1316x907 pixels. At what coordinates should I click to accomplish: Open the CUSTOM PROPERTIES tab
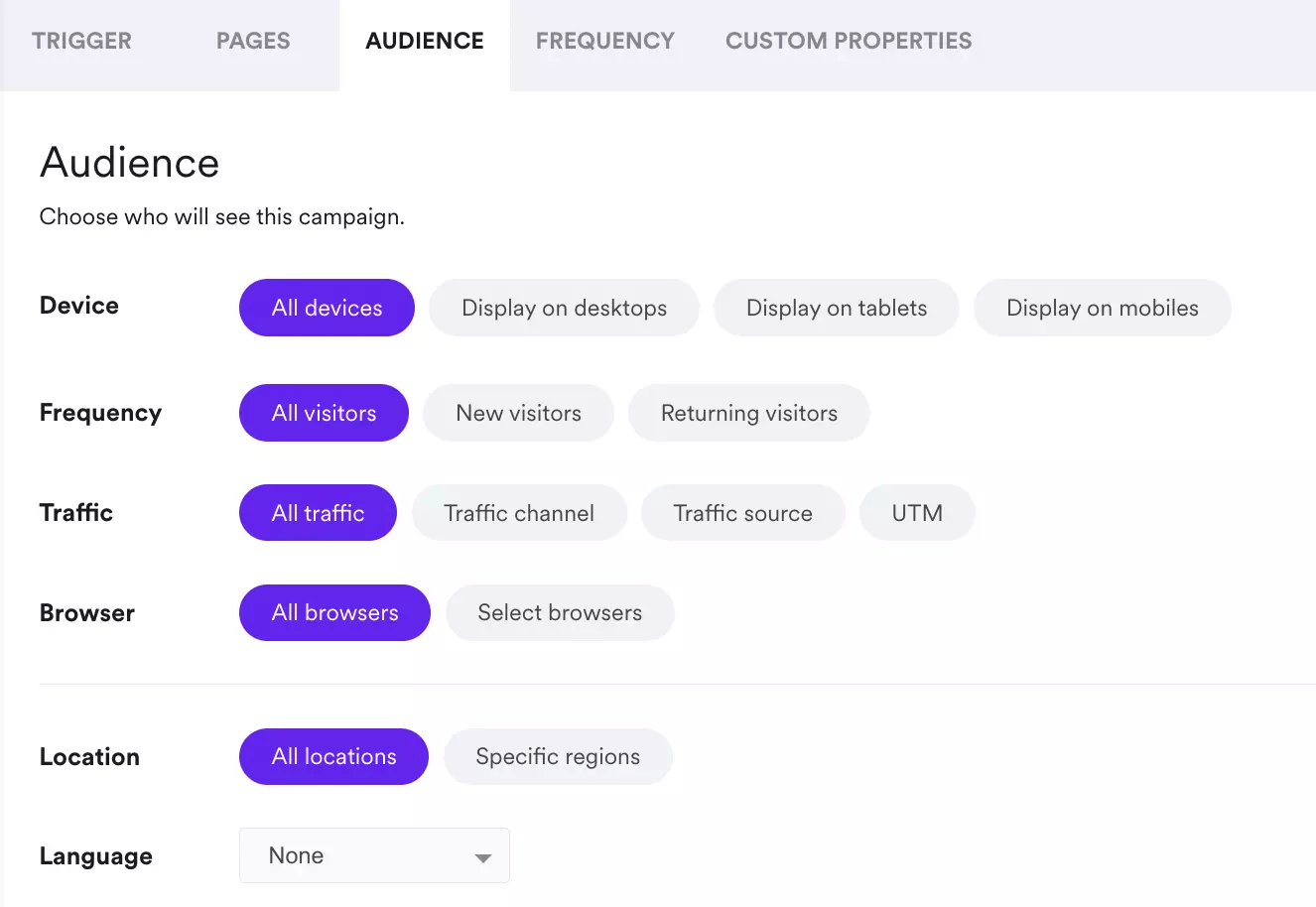[x=848, y=41]
